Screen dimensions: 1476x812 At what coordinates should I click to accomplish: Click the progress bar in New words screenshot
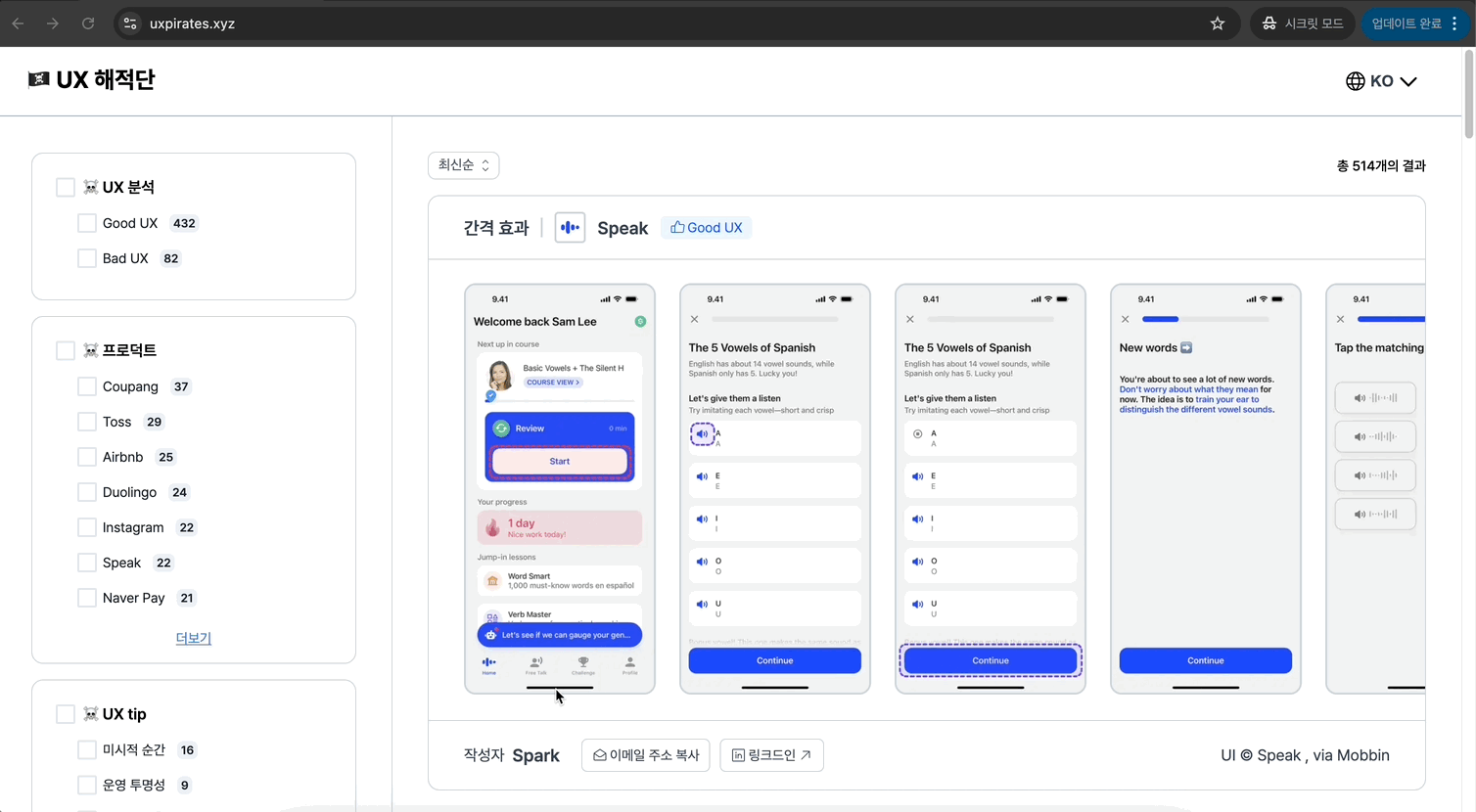click(x=1206, y=319)
